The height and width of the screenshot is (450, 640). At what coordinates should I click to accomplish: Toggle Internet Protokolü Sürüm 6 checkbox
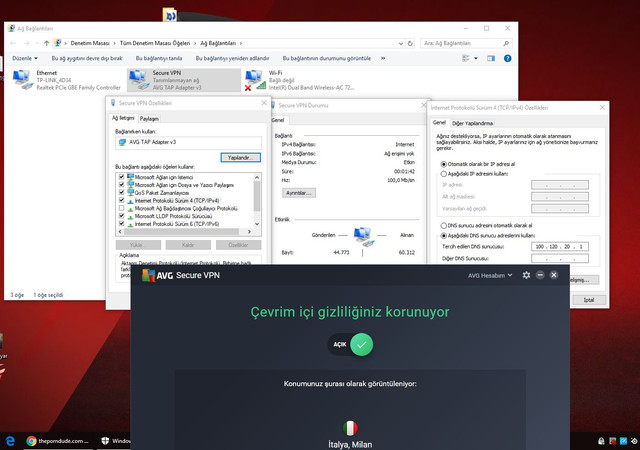point(121,223)
